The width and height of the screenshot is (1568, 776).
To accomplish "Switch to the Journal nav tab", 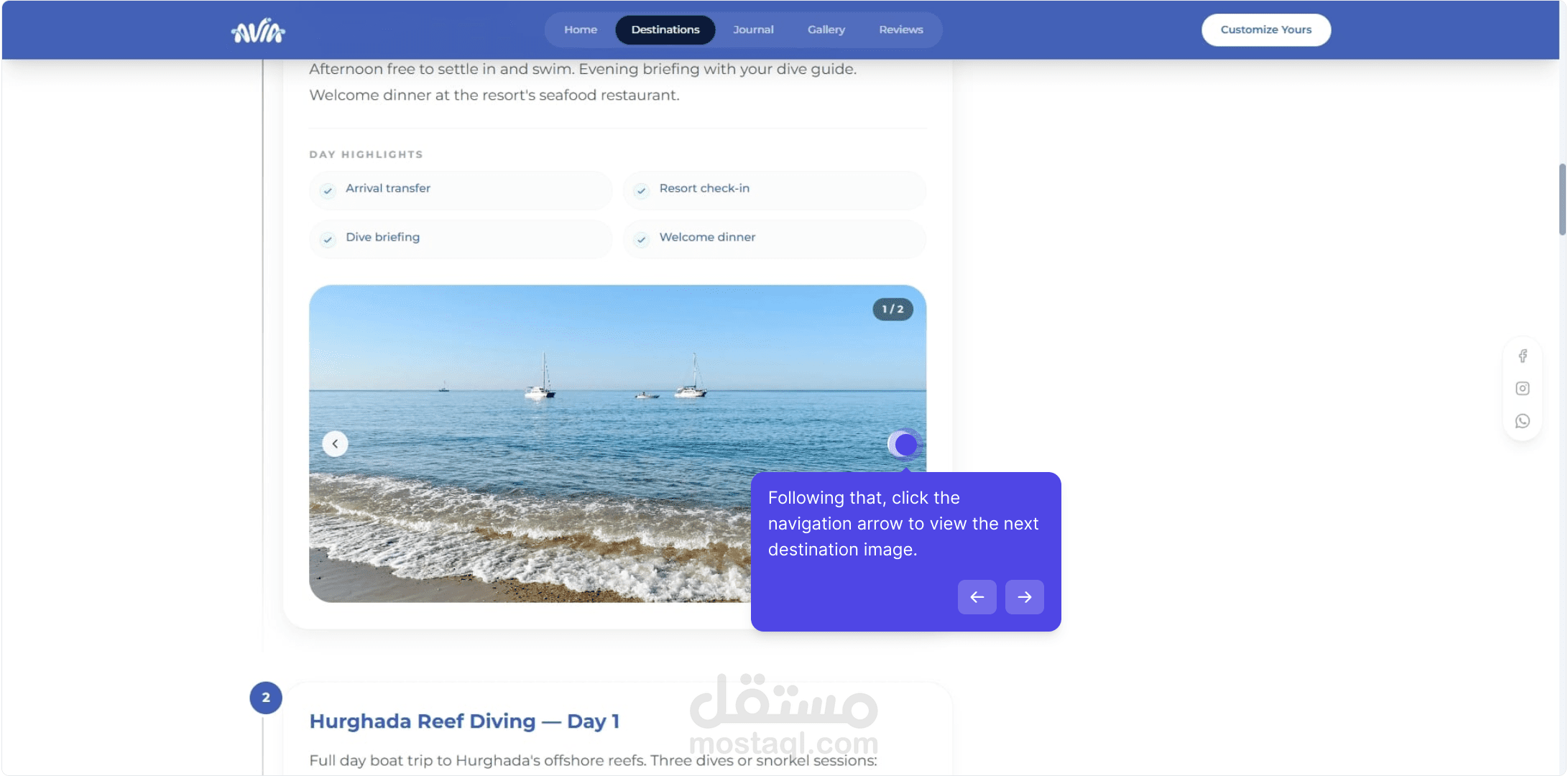I will tap(753, 30).
